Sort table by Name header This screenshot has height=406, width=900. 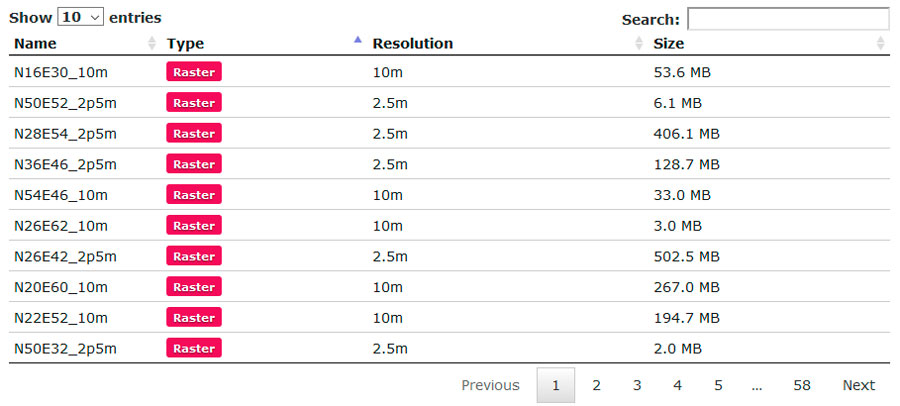pos(36,44)
